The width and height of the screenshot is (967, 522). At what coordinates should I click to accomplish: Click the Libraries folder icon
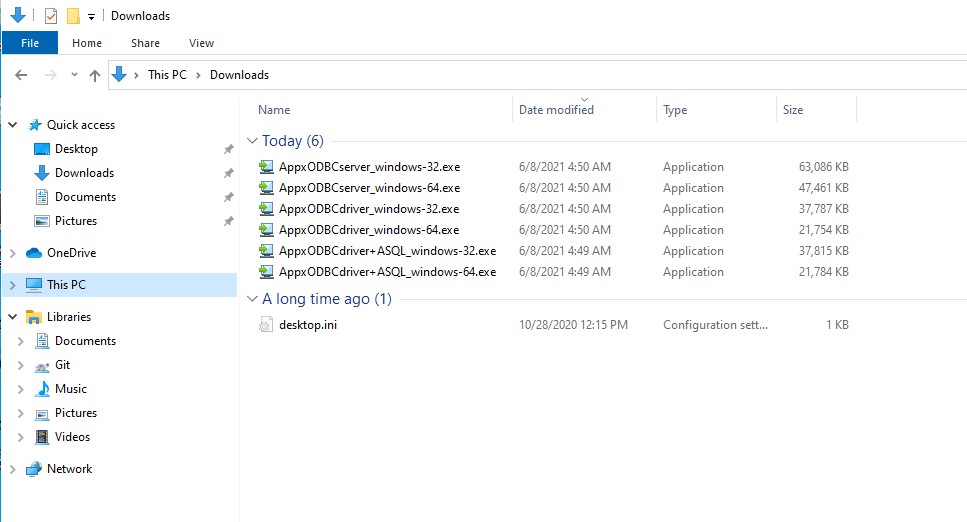[34, 317]
